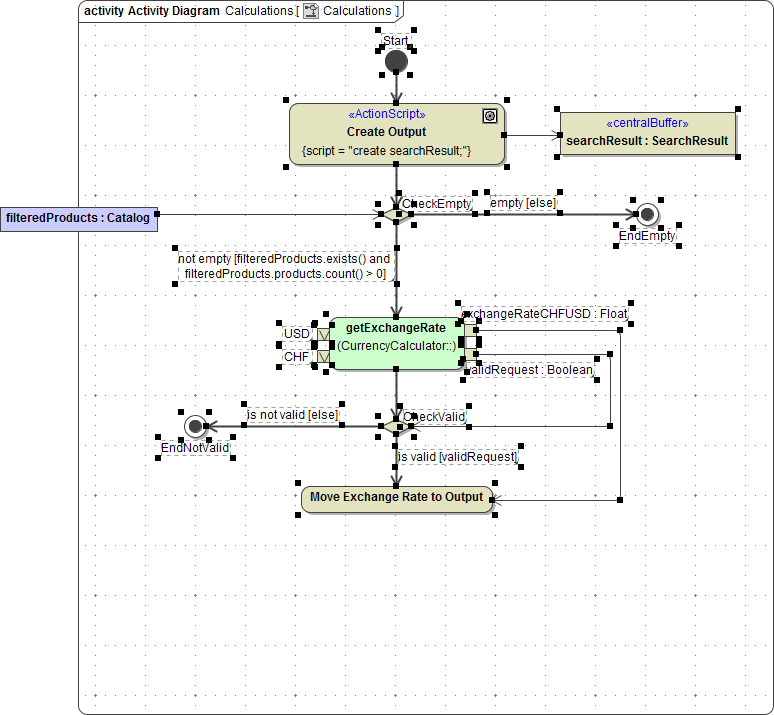Image resolution: width=774 pixels, height=715 pixels.
Task: Select the USD input pin
Action: click(323, 334)
